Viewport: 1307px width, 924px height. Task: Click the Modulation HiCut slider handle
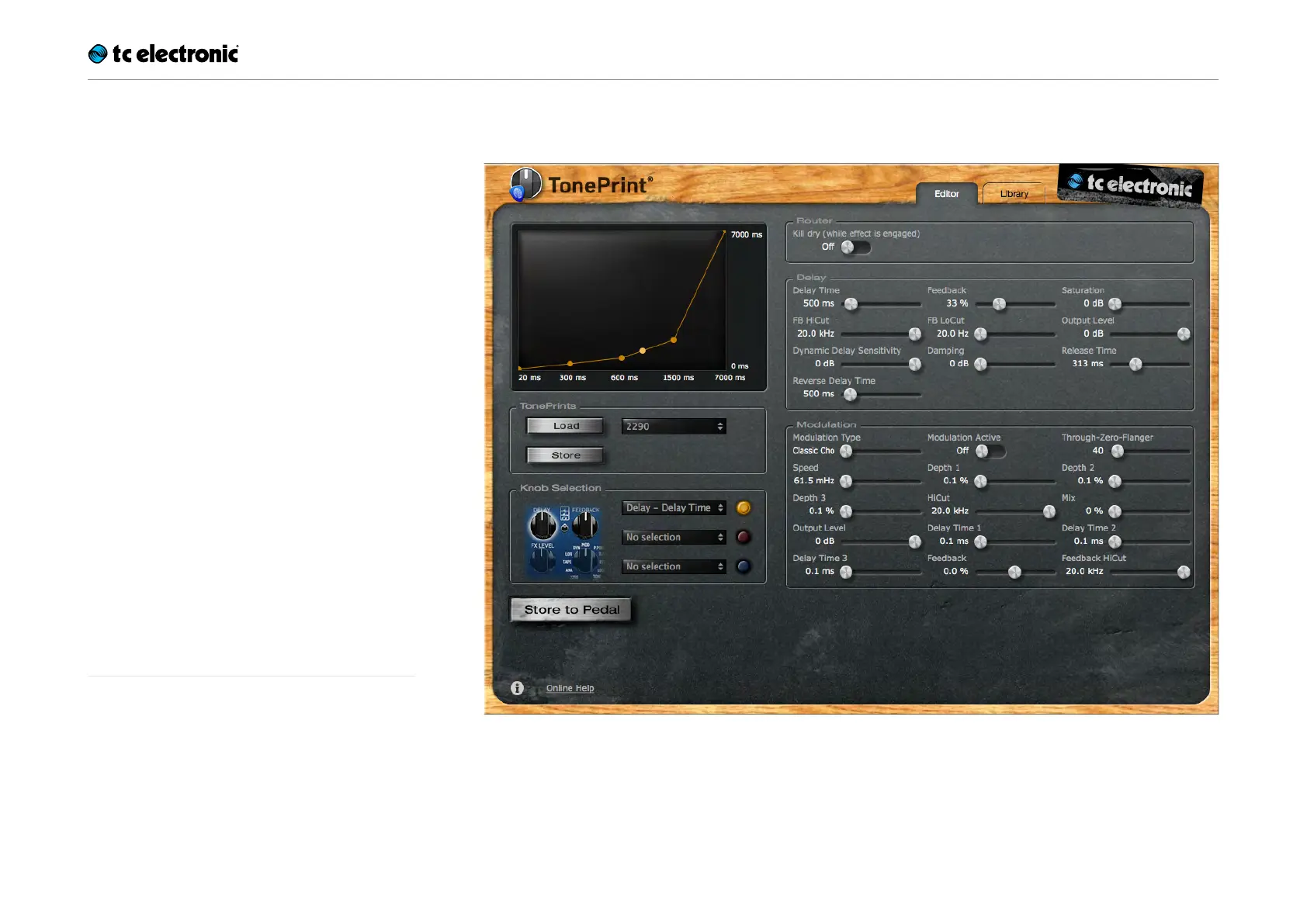tap(1049, 512)
